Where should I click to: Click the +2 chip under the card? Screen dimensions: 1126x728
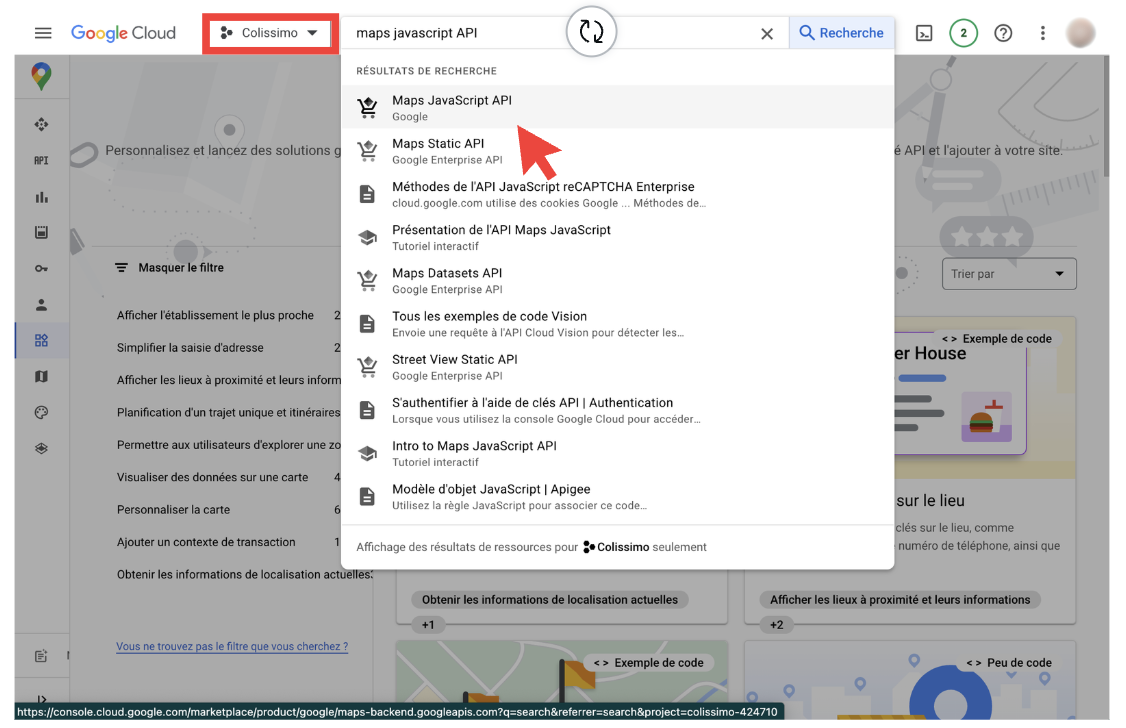(x=777, y=625)
